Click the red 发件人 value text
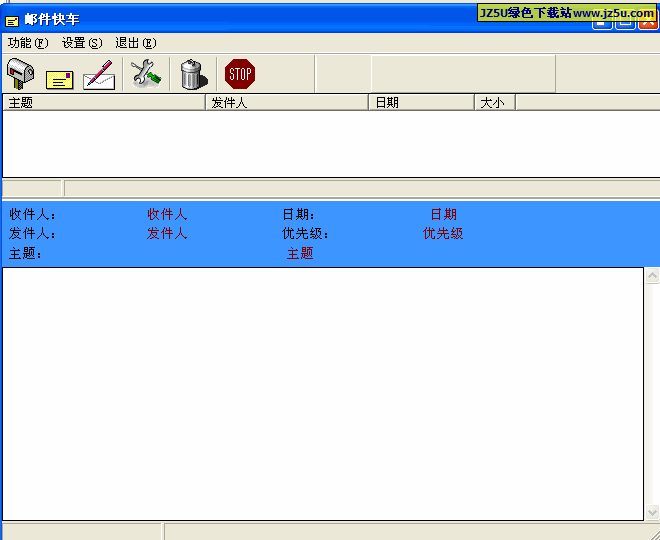 pyautogui.click(x=167, y=233)
